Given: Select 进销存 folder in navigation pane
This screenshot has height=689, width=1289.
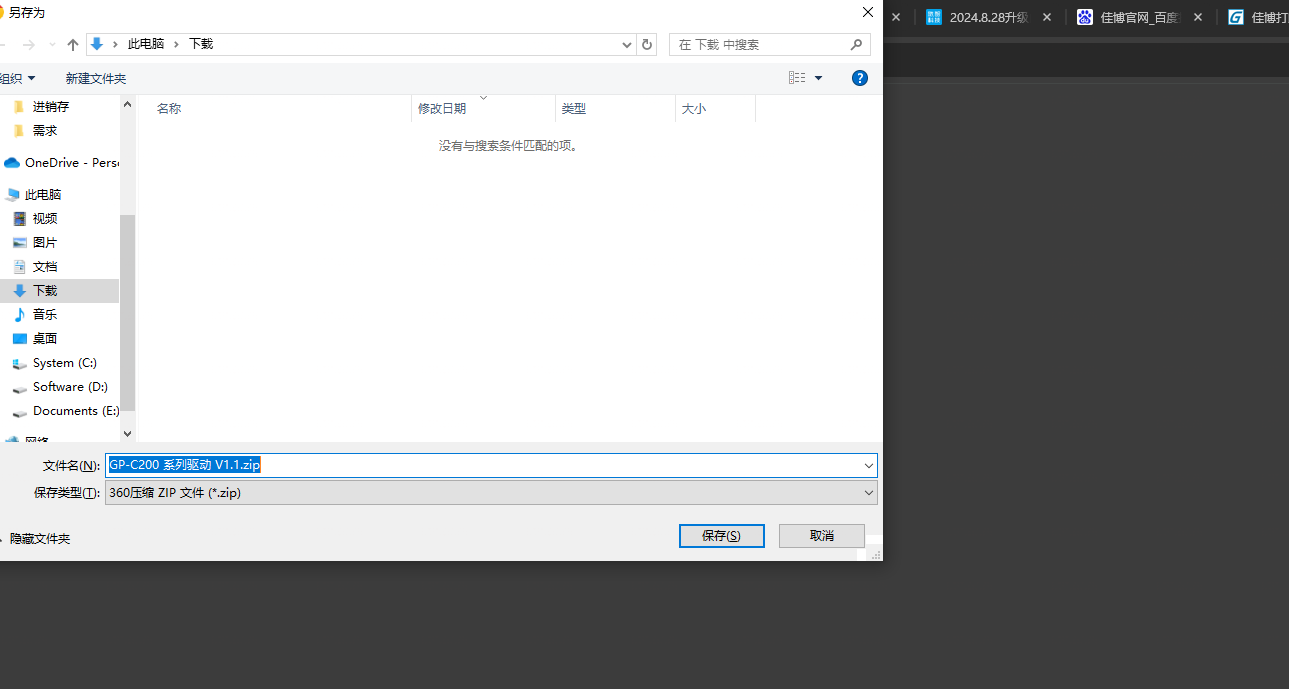Looking at the screenshot, I should (51, 106).
